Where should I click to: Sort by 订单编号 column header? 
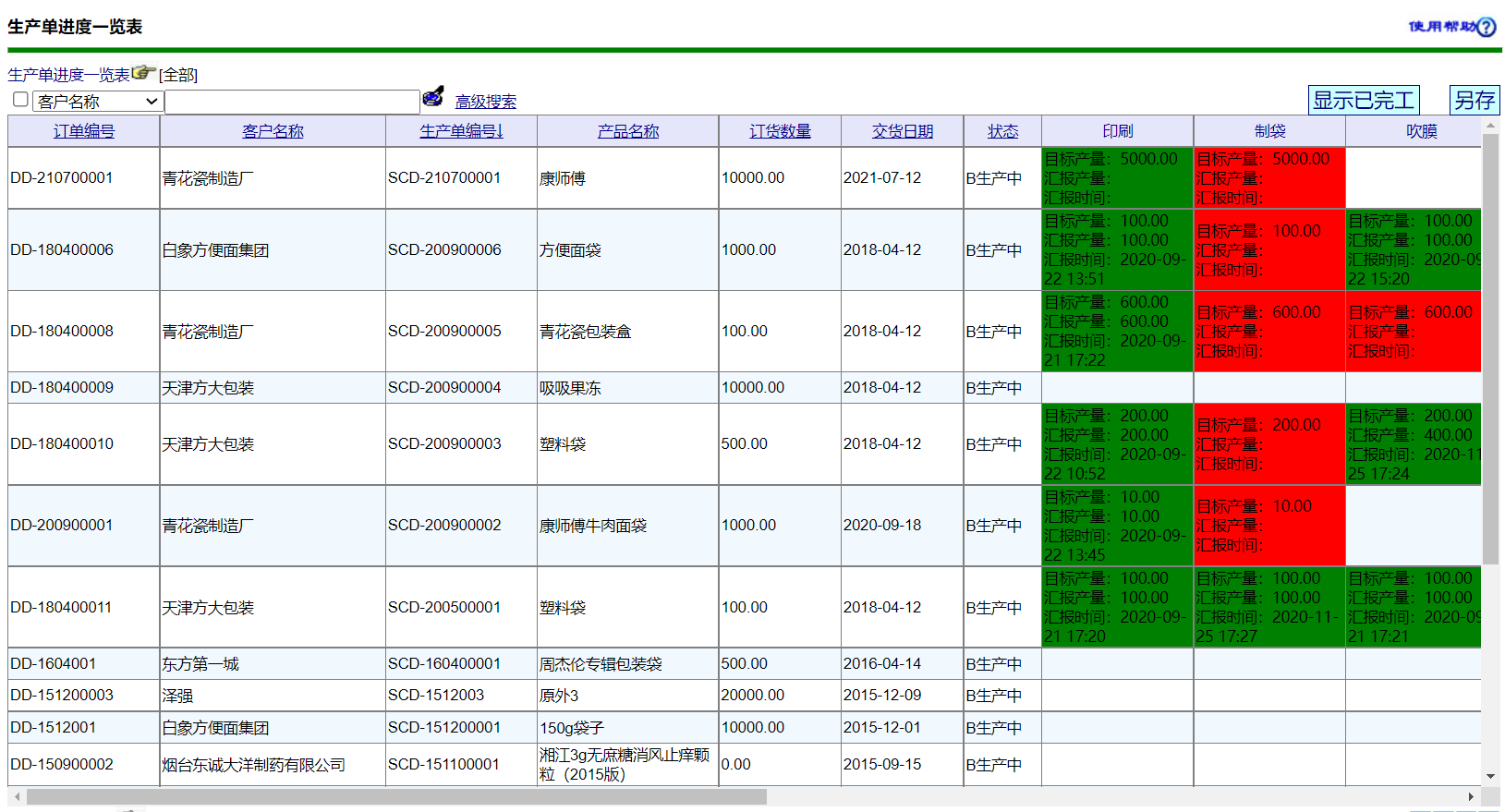pos(84,131)
